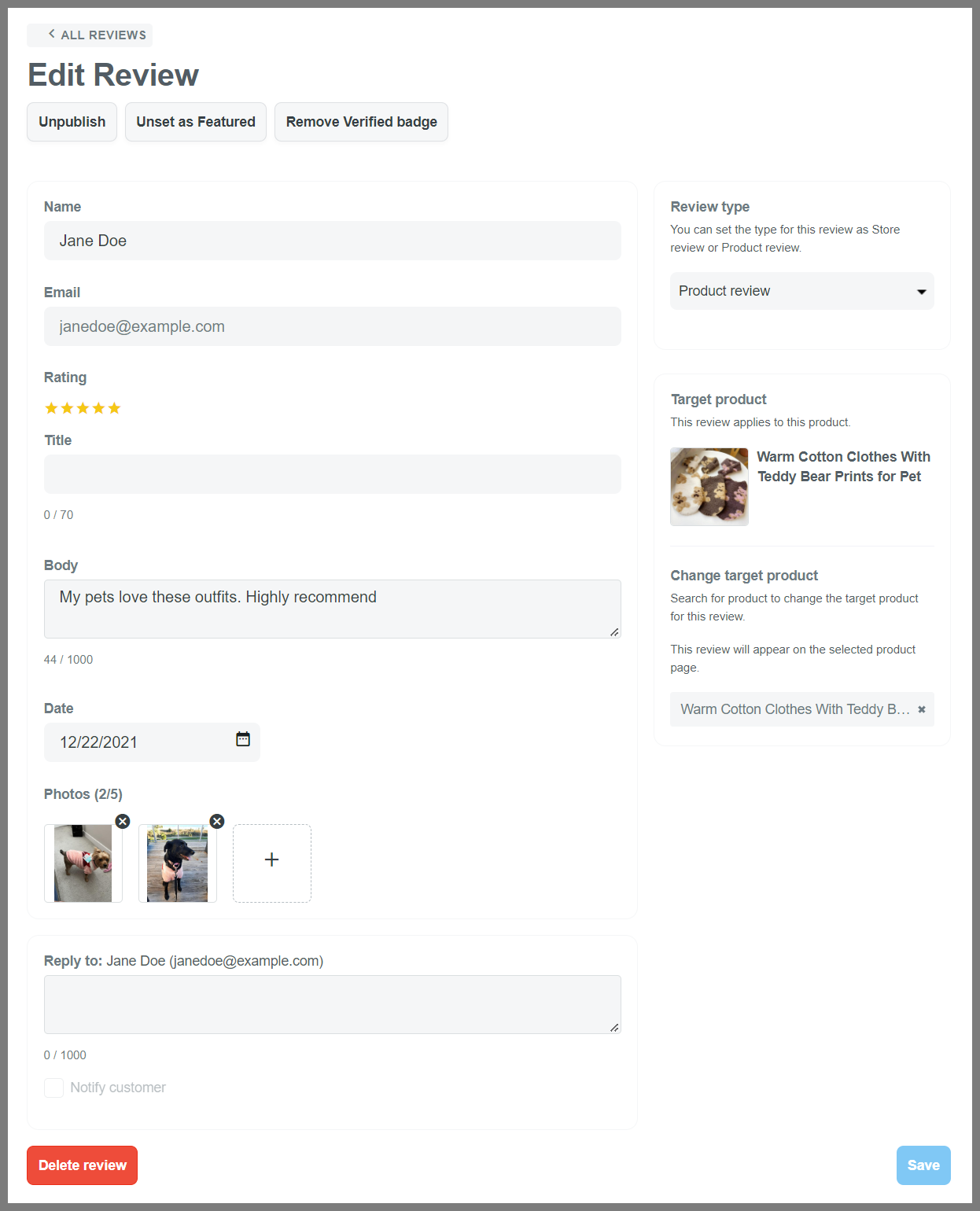
Task: Click into the Reply to text area
Action: pos(332,1004)
